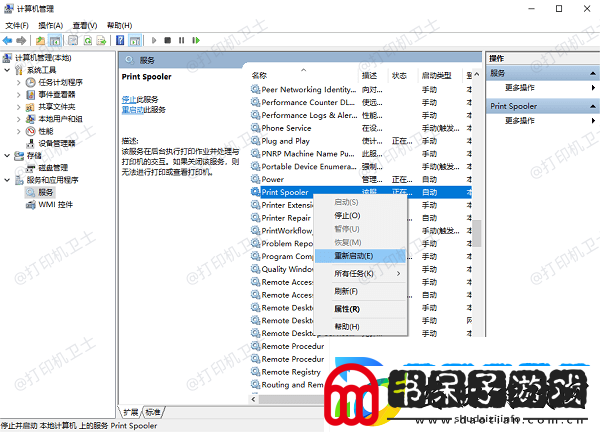Click the 重启动 this service link
The width and height of the screenshot is (600, 432).
pos(132,110)
